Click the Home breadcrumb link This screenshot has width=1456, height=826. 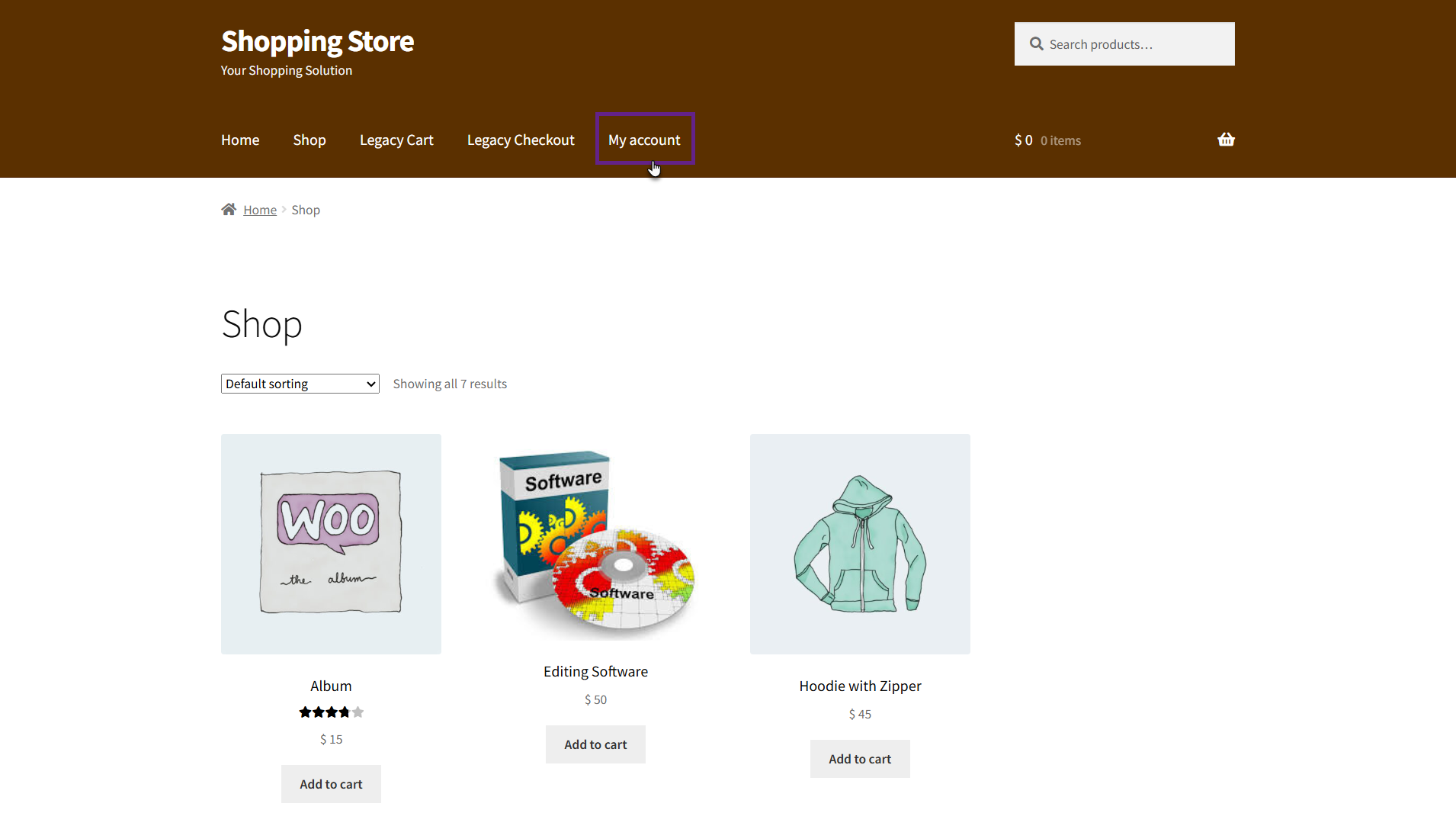point(260,210)
